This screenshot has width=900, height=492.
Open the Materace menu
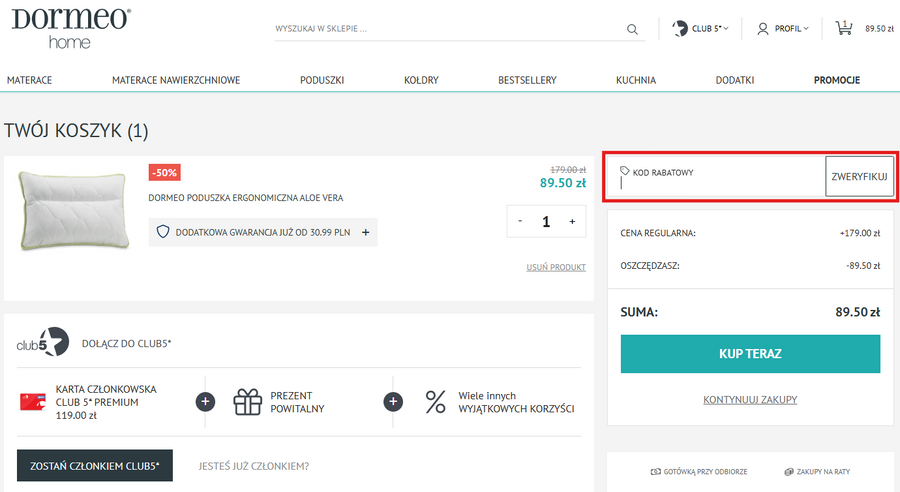click(x=29, y=80)
